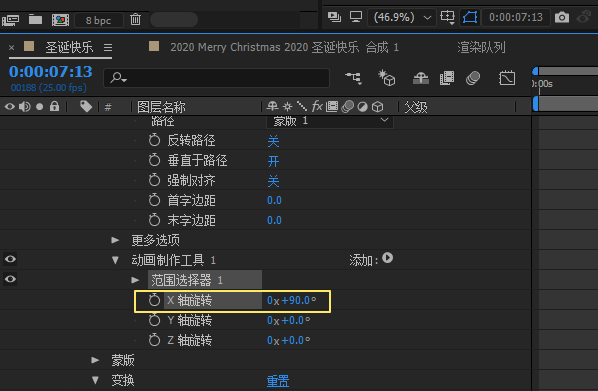Click the interpret footage icon
Viewport: 598px width, 391px height.
(x=10, y=19)
